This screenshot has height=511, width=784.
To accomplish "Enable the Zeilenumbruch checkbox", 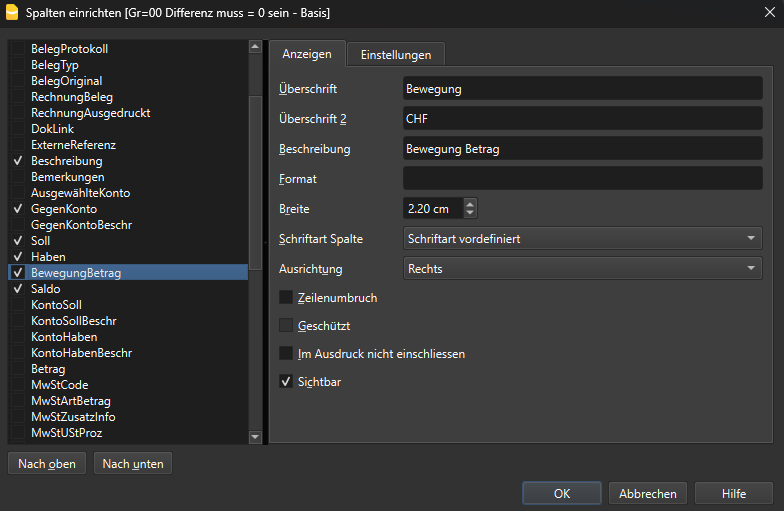I will click(x=286, y=298).
